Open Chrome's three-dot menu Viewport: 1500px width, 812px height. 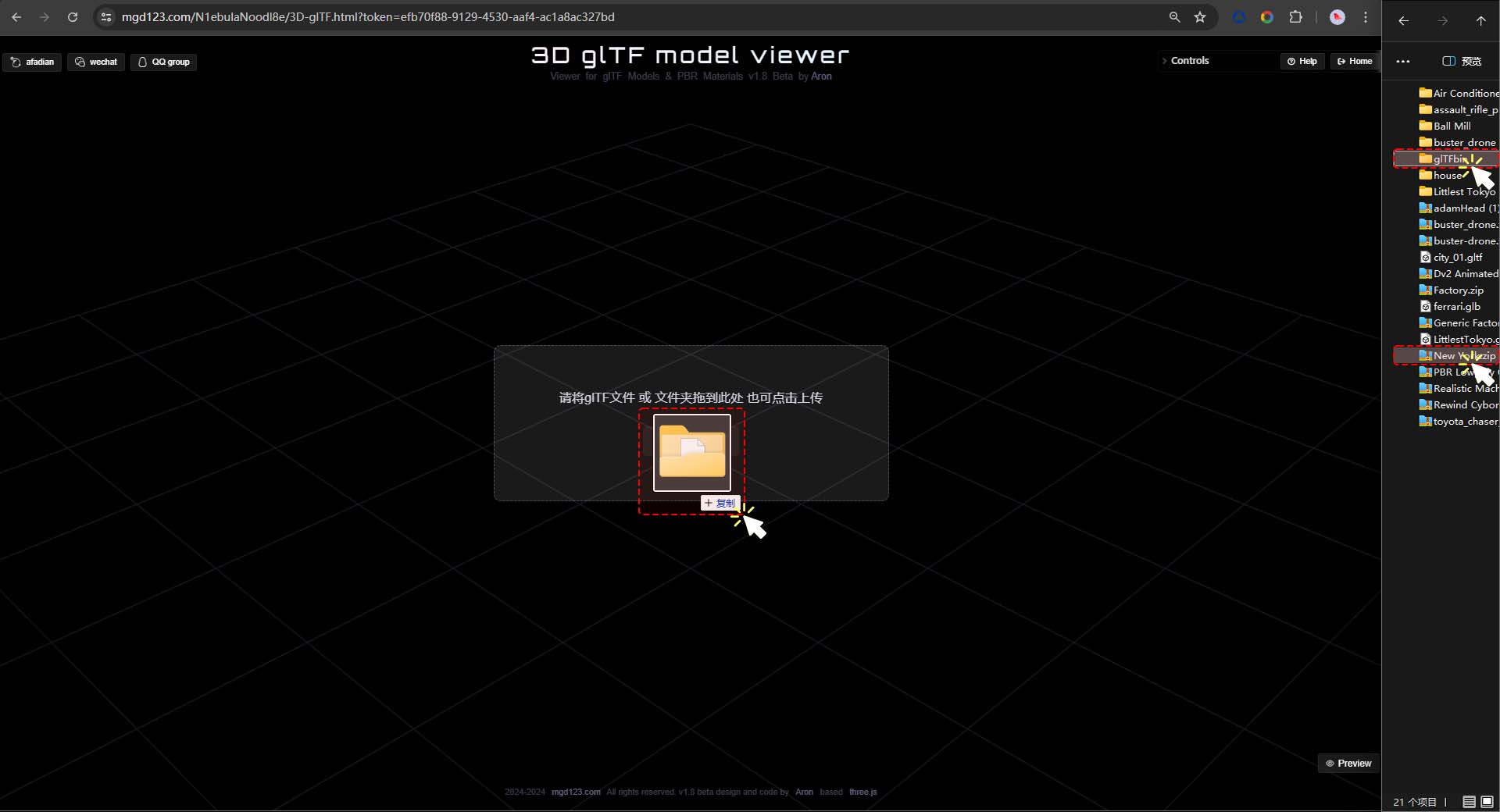pyautogui.click(x=1366, y=17)
